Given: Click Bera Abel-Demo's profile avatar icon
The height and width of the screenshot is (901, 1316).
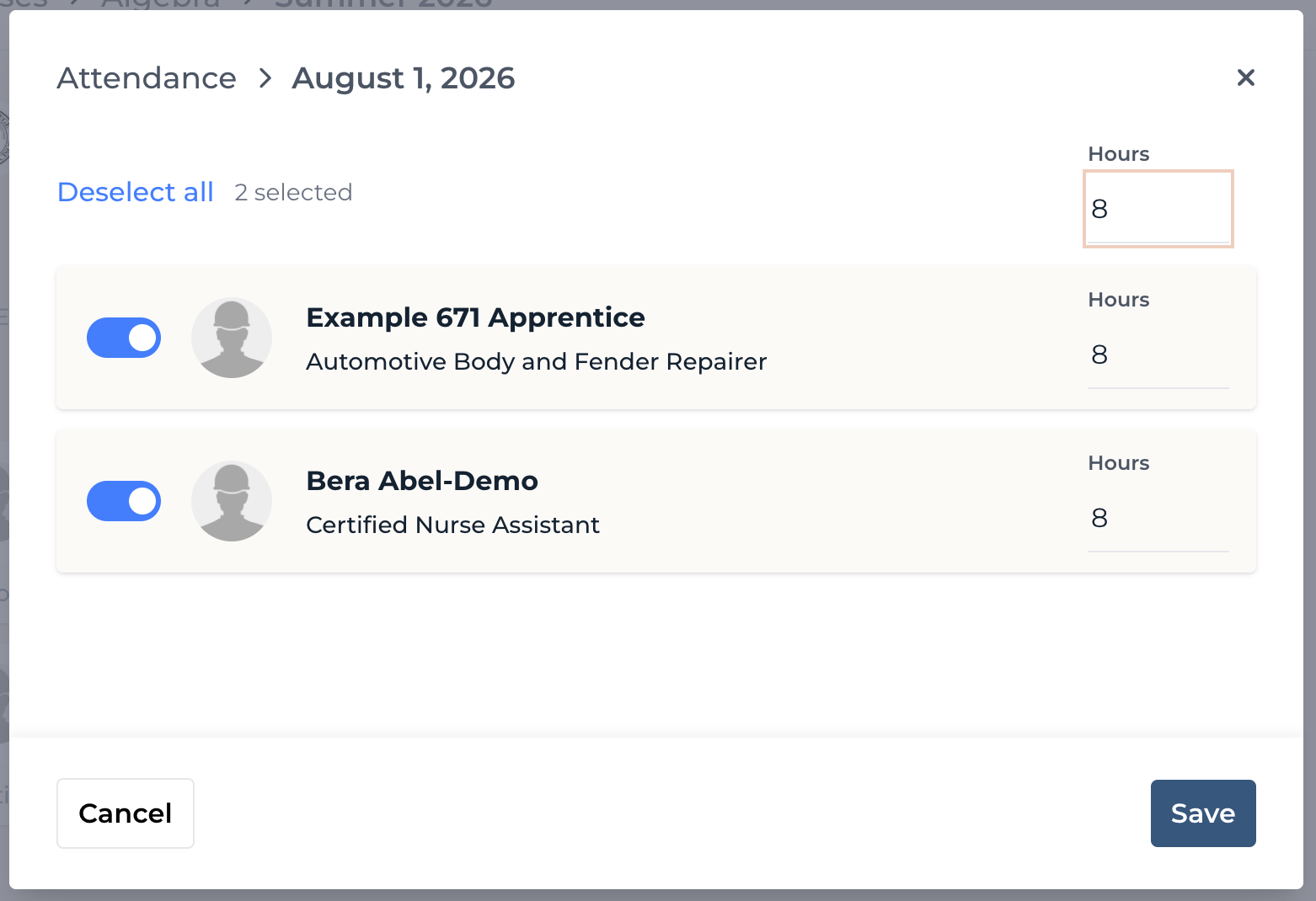Looking at the screenshot, I should 232,501.
